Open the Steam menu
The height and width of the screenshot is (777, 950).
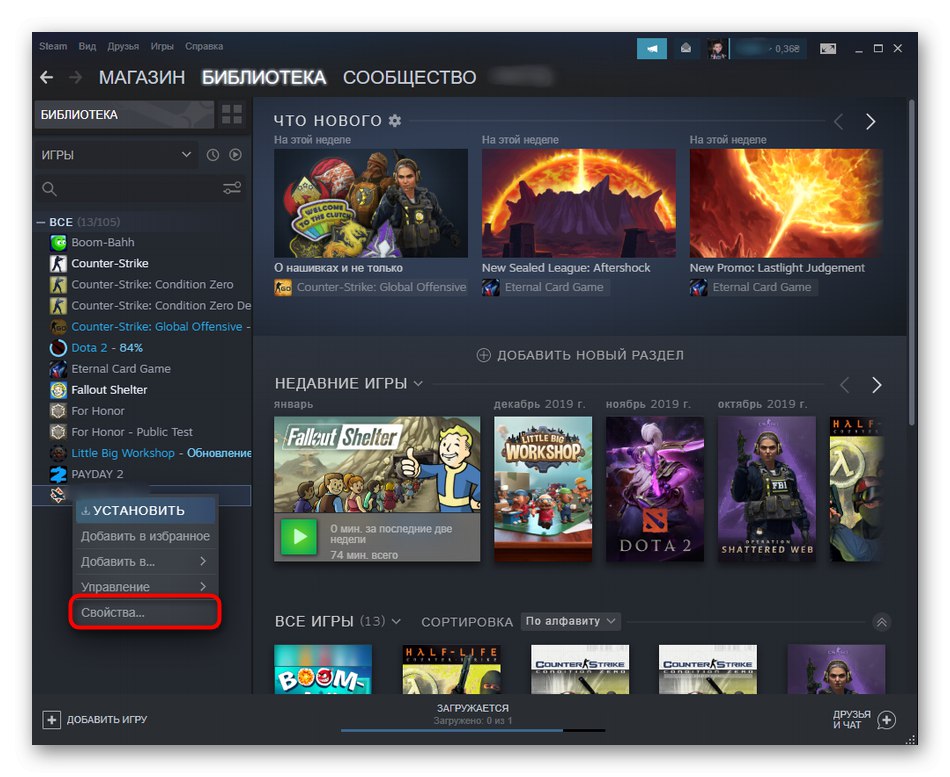point(53,46)
